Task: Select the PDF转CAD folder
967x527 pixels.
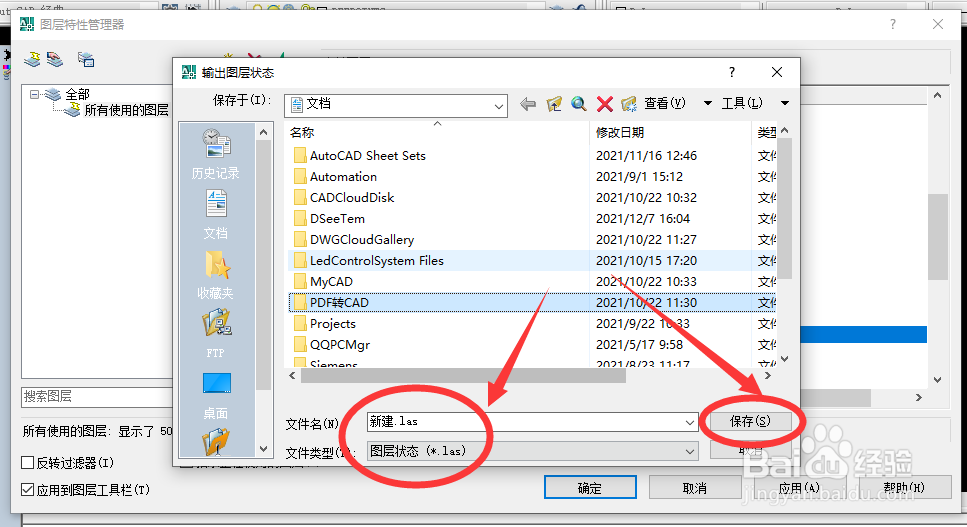Action: click(331, 302)
